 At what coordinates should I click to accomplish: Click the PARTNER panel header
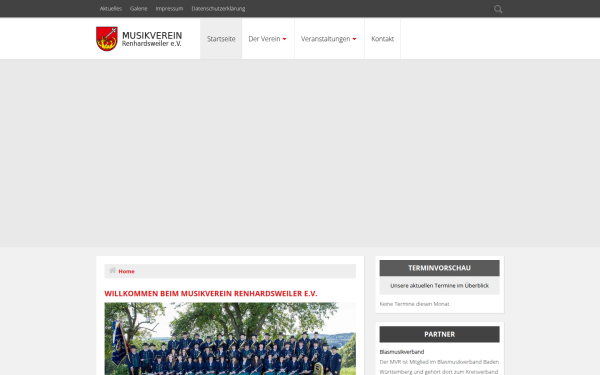click(x=439, y=334)
